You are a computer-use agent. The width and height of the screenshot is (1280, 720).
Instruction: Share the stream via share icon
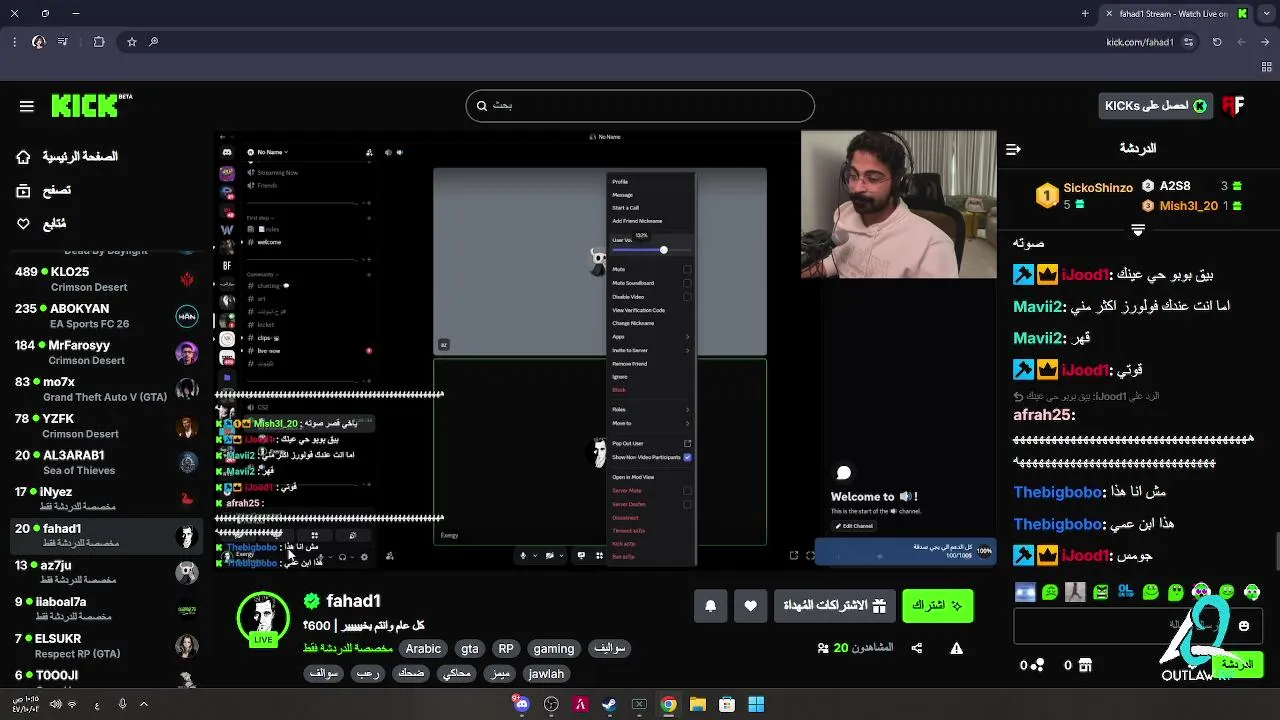coord(917,648)
